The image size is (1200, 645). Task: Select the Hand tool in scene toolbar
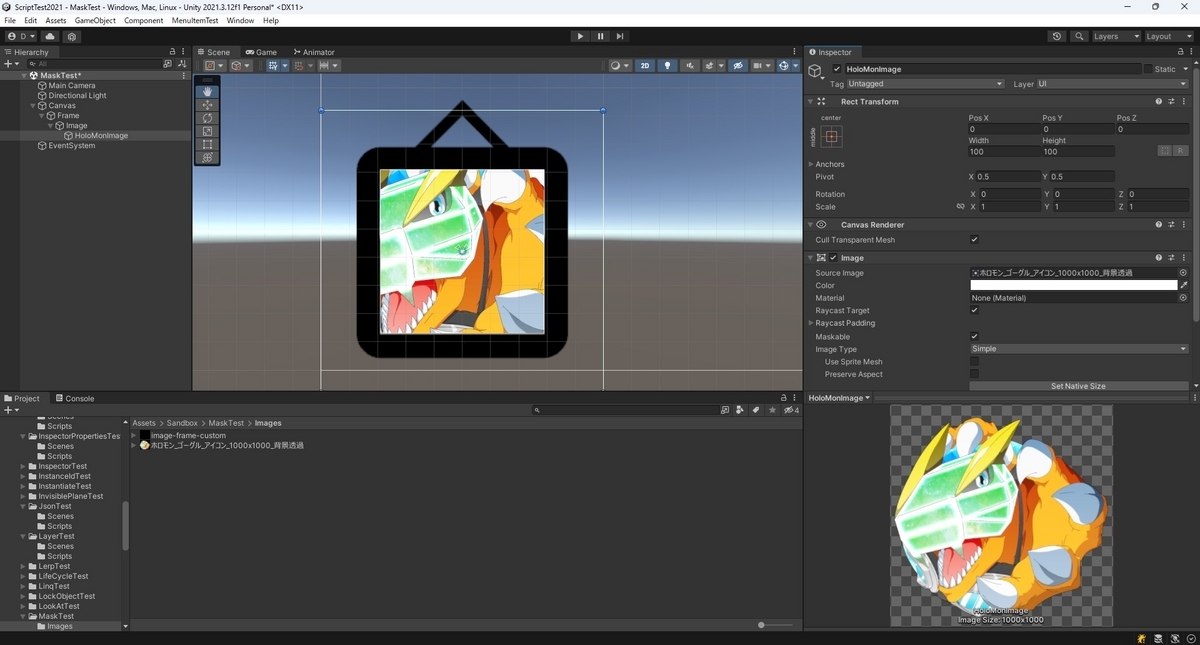(207, 92)
